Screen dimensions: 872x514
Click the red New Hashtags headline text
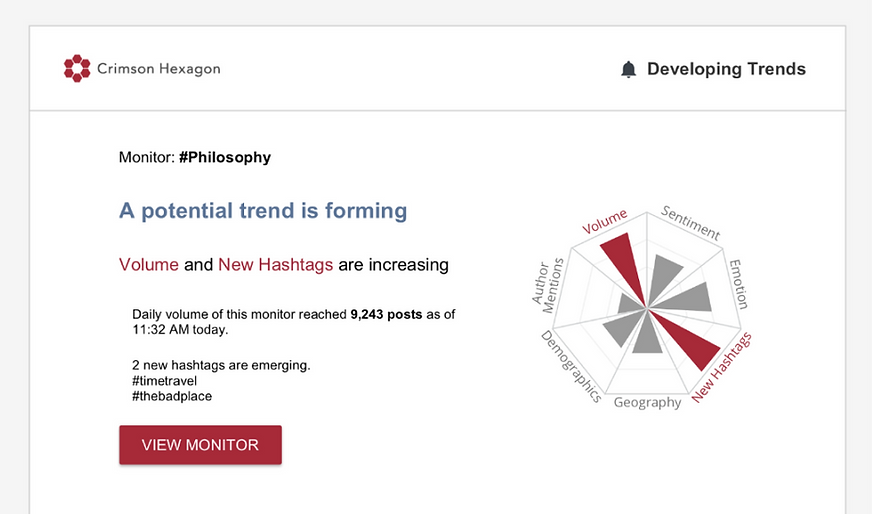[275, 265]
